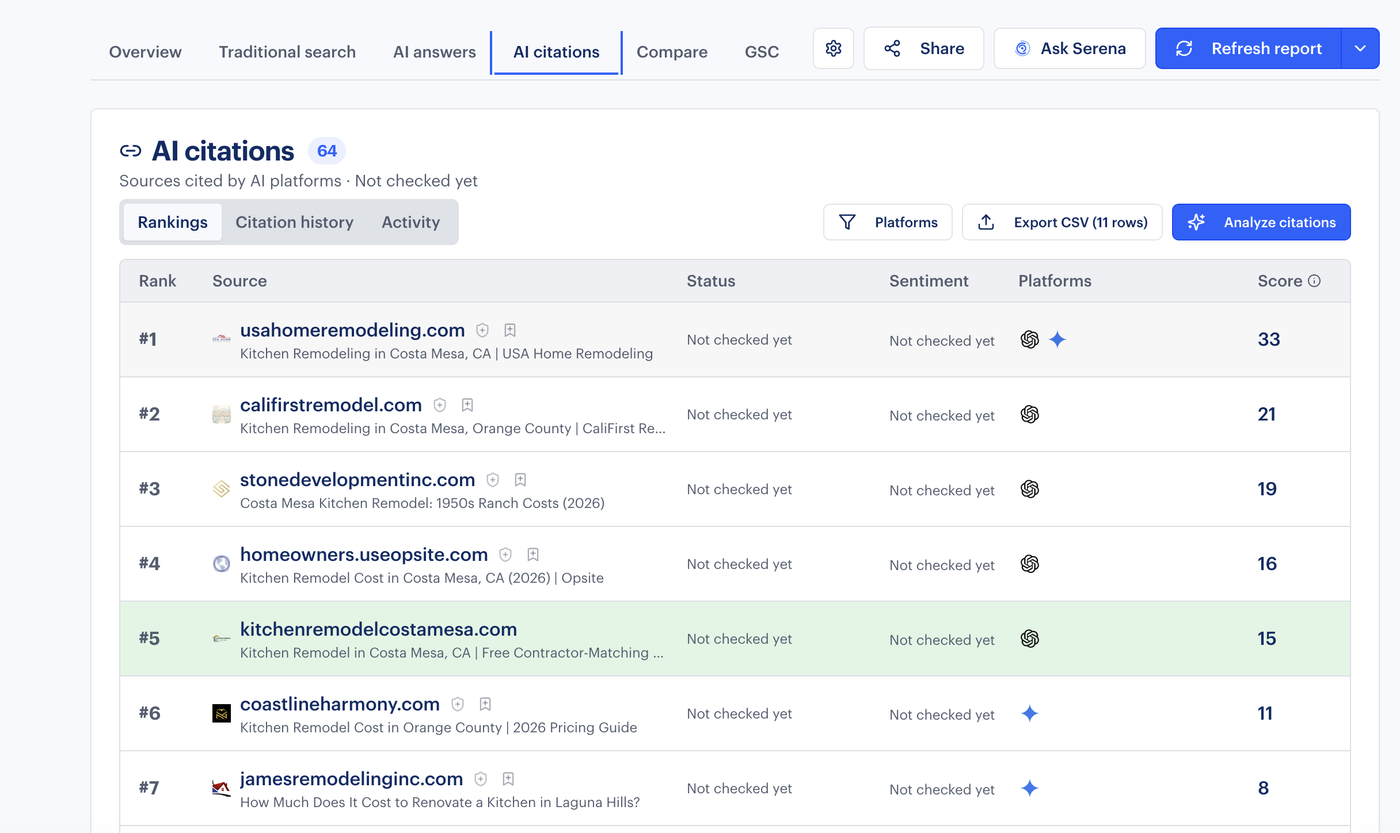Click the shield icon beside califirstremodel.com
Viewport: 1400px width, 833px height.
[439, 405]
